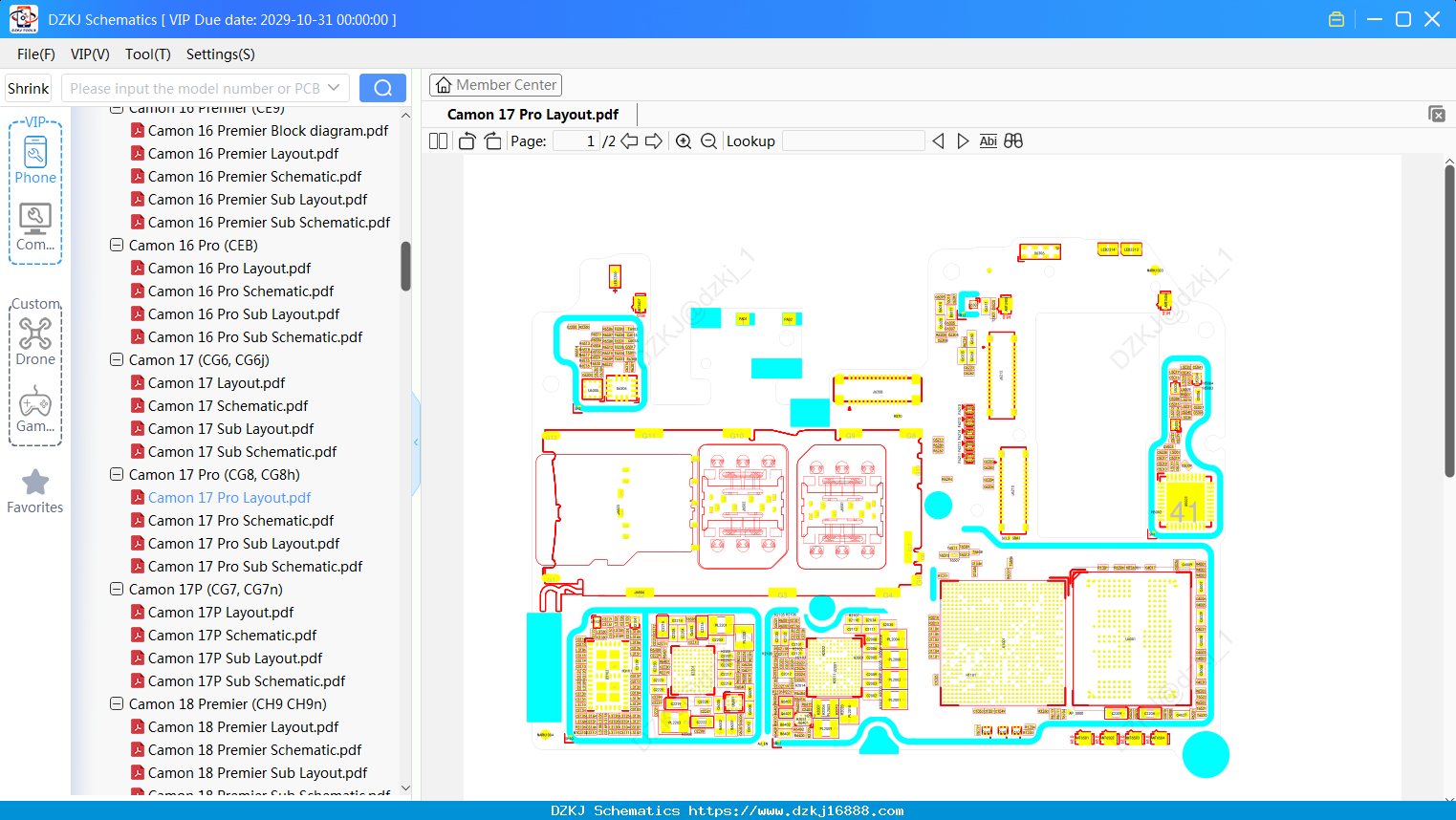Collapse the Camon 18 Premier (CH9 CH9n) group
The image size is (1456, 820).
coord(117,704)
